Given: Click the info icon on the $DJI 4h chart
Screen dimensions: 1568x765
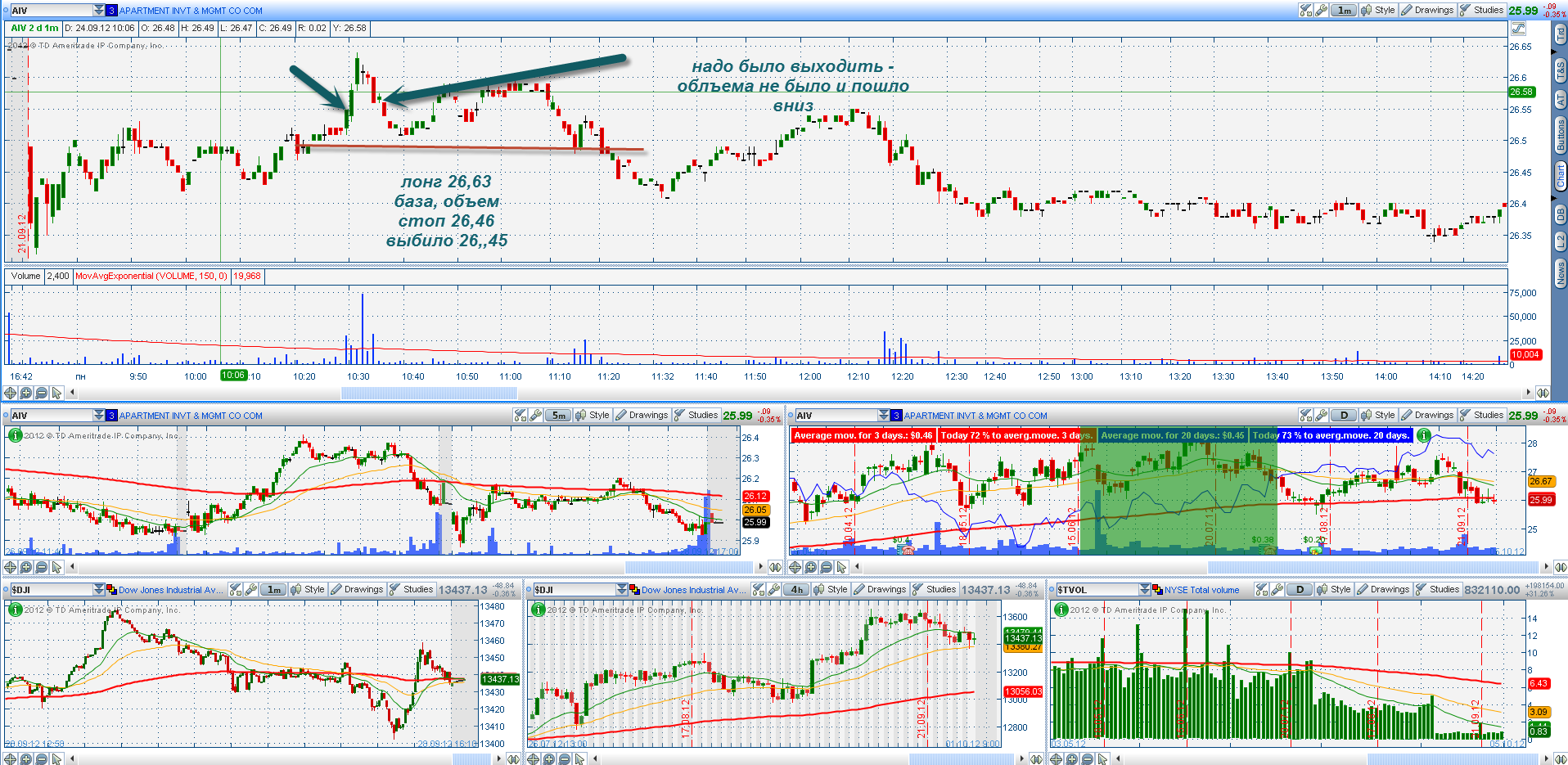Looking at the screenshot, I should click(538, 610).
